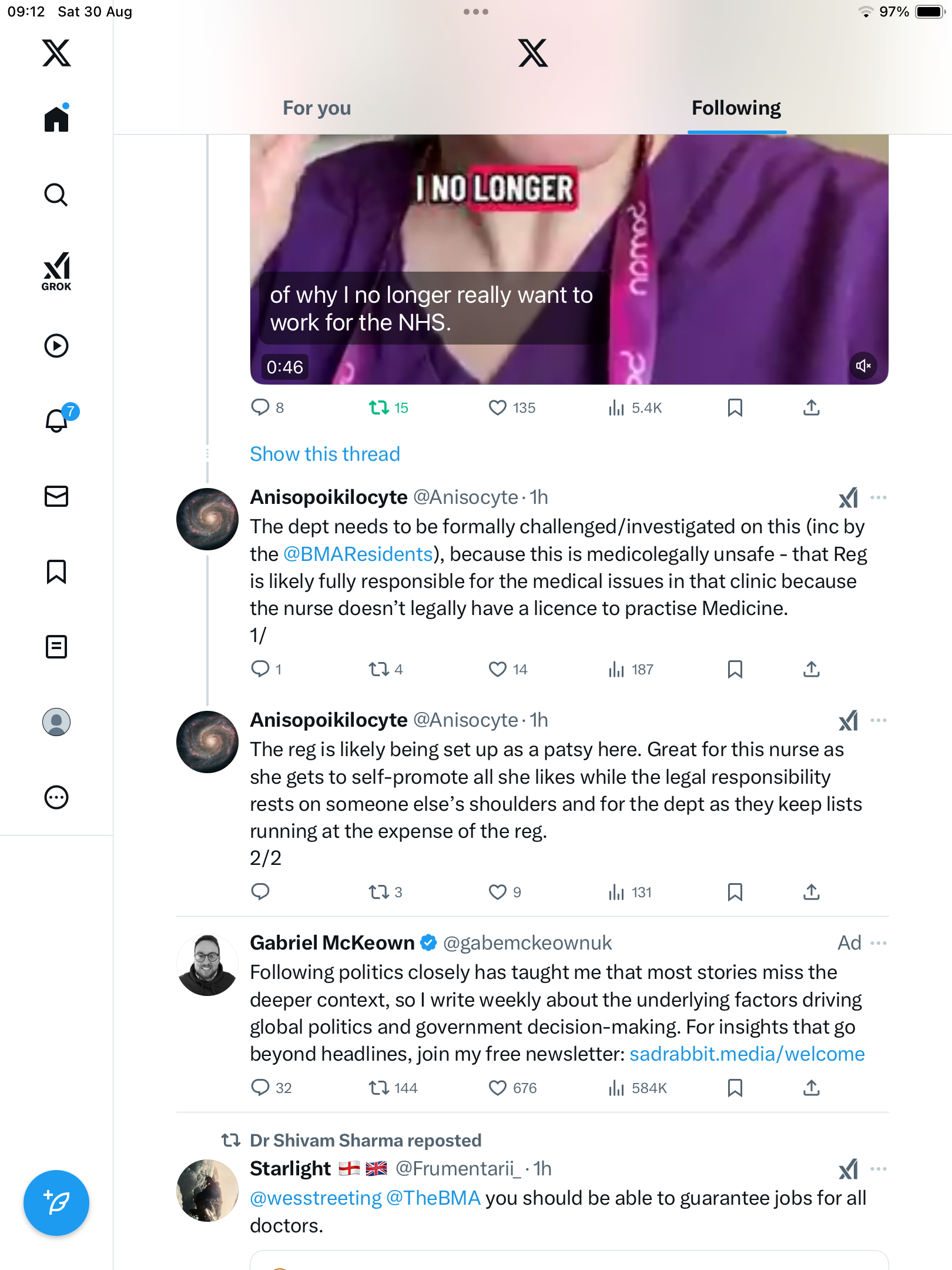The height and width of the screenshot is (1270, 952).
Task: Click Show this thread link
Action: click(325, 454)
